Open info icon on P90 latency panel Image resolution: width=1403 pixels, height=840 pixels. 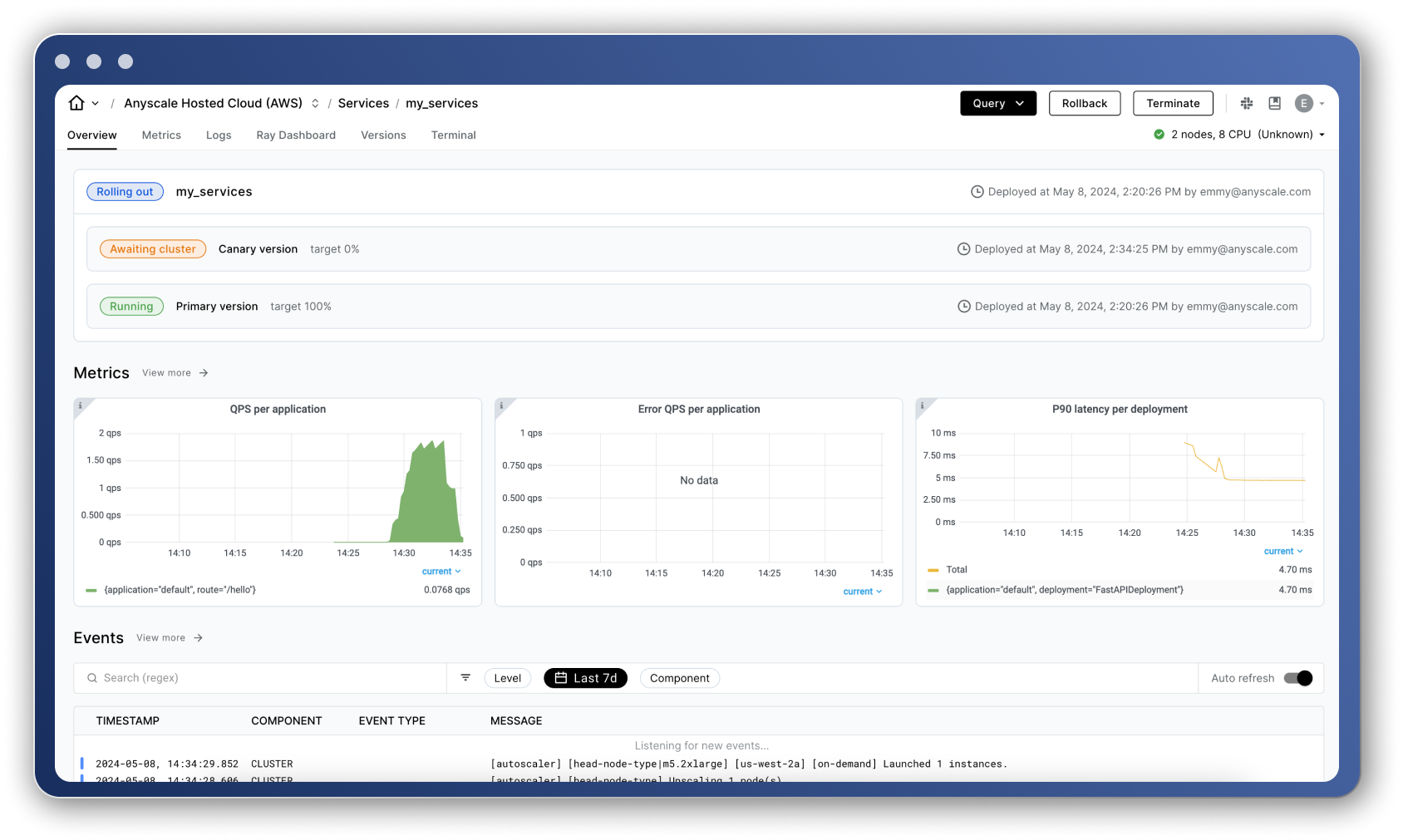point(922,405)
